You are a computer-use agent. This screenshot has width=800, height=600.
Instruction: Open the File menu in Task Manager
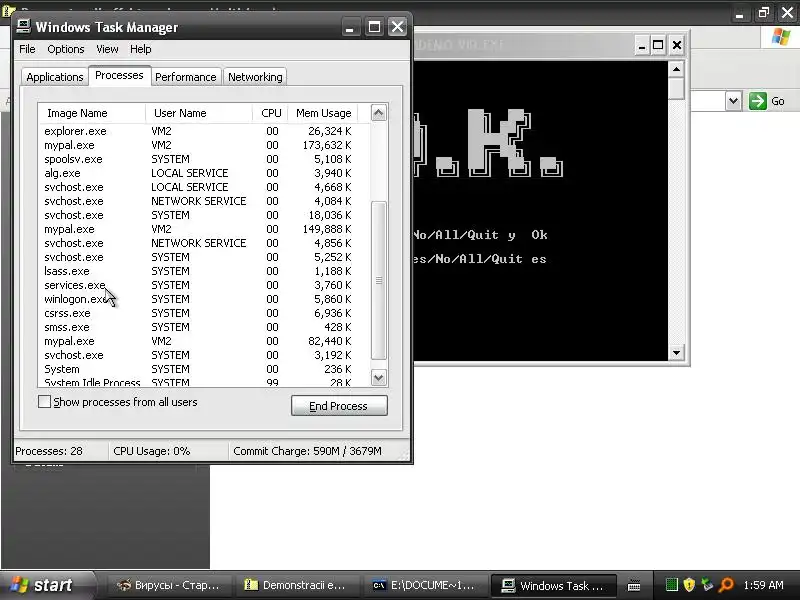[27, 49]
